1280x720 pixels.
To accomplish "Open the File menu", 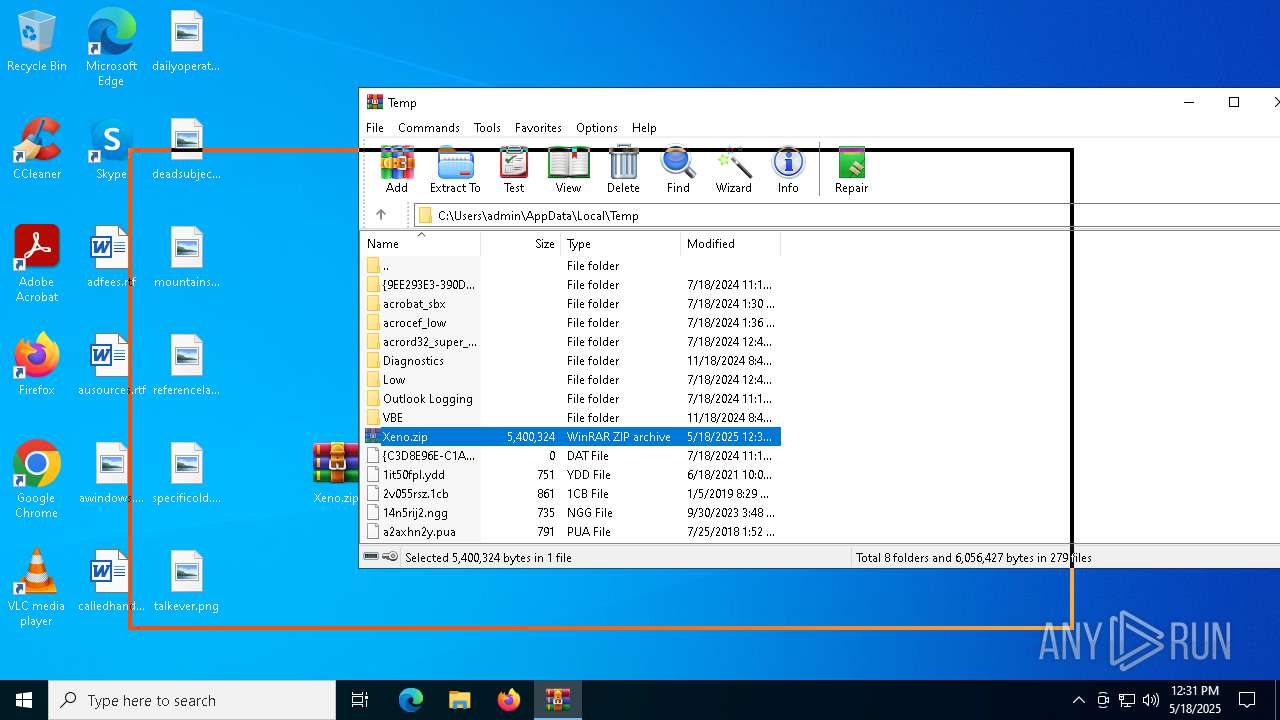I will [375, 128].
